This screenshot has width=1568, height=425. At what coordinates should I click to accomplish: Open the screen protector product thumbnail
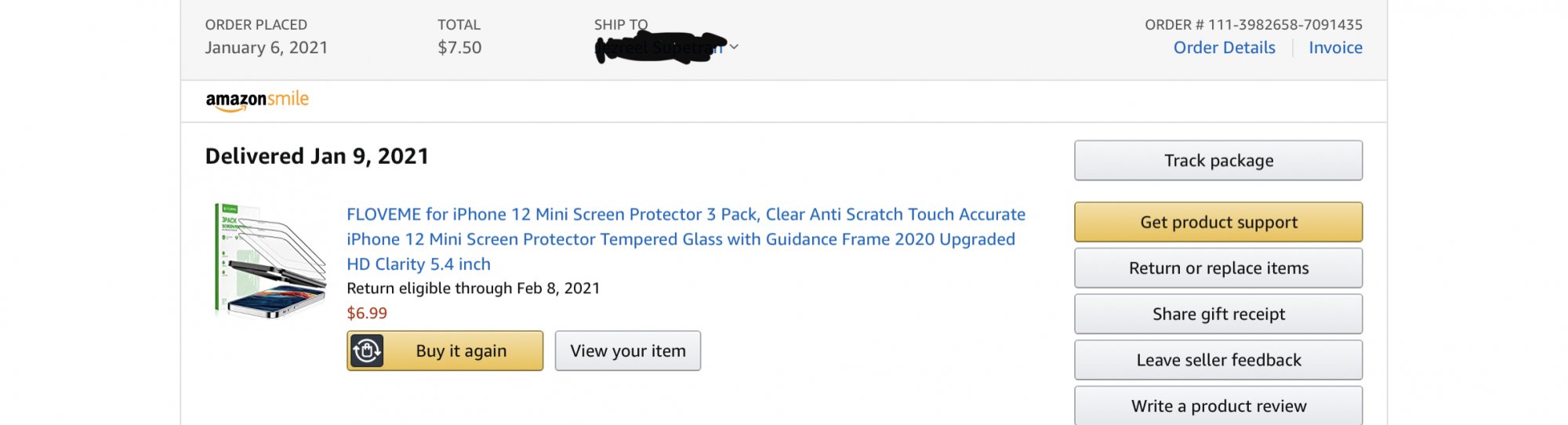[270, 261]
